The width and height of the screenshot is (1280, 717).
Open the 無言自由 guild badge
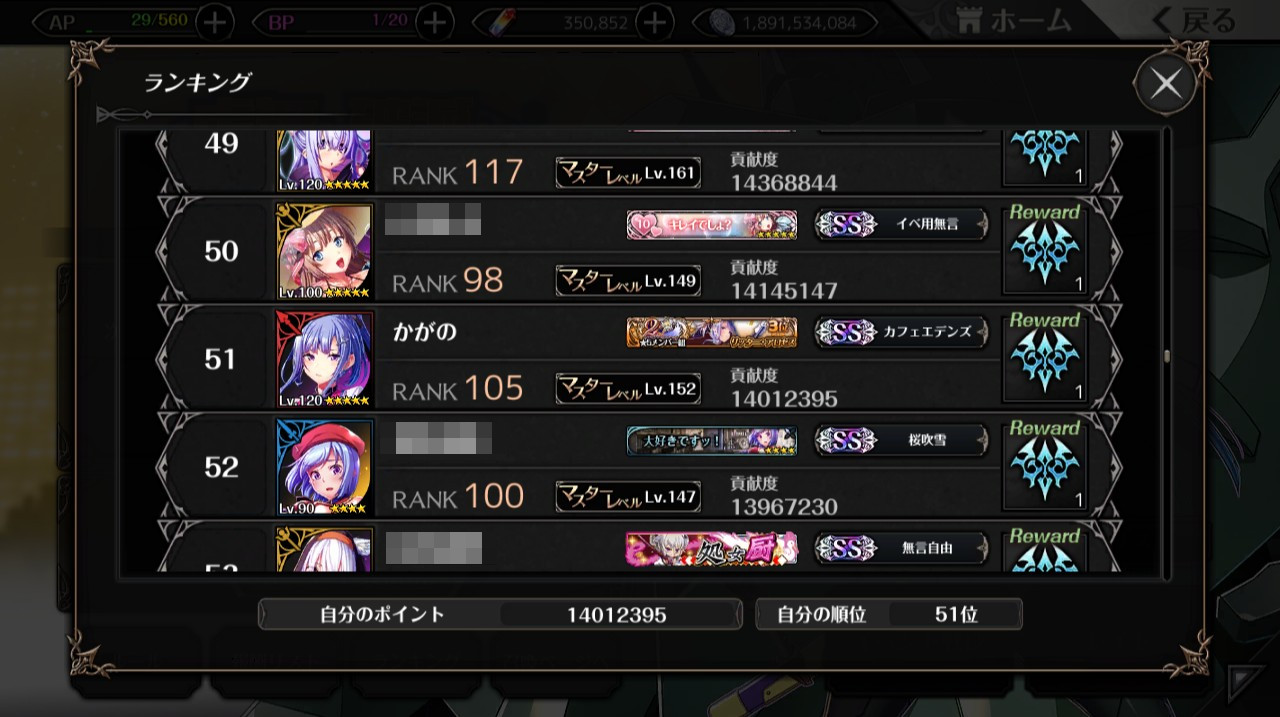pyautogui.click(x=901, y=548)
